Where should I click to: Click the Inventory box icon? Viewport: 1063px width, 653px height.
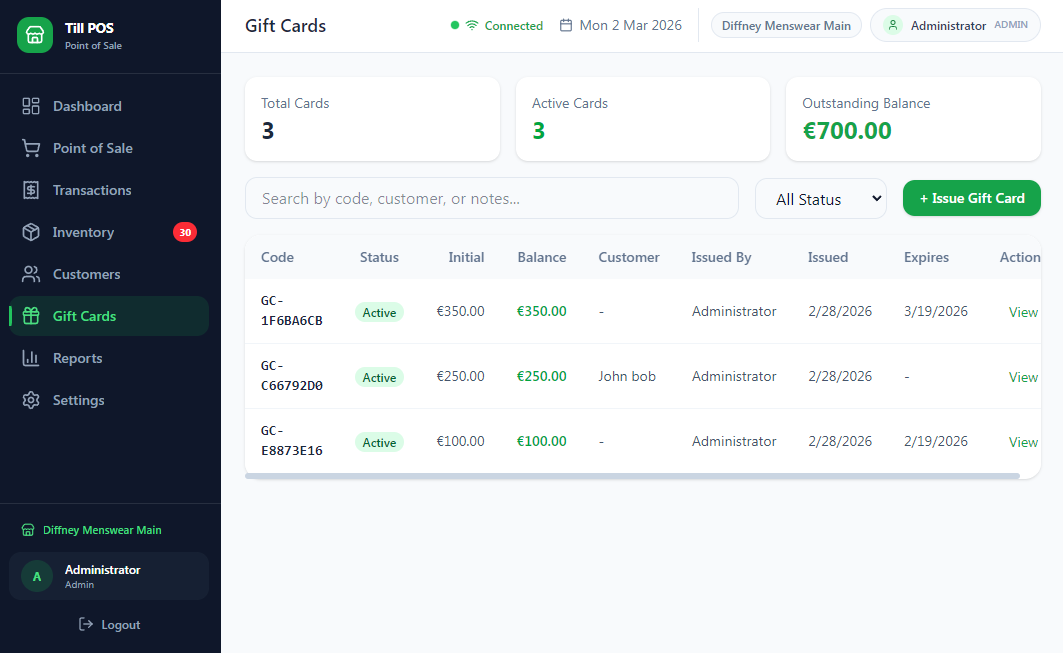[x=31, y=232]
